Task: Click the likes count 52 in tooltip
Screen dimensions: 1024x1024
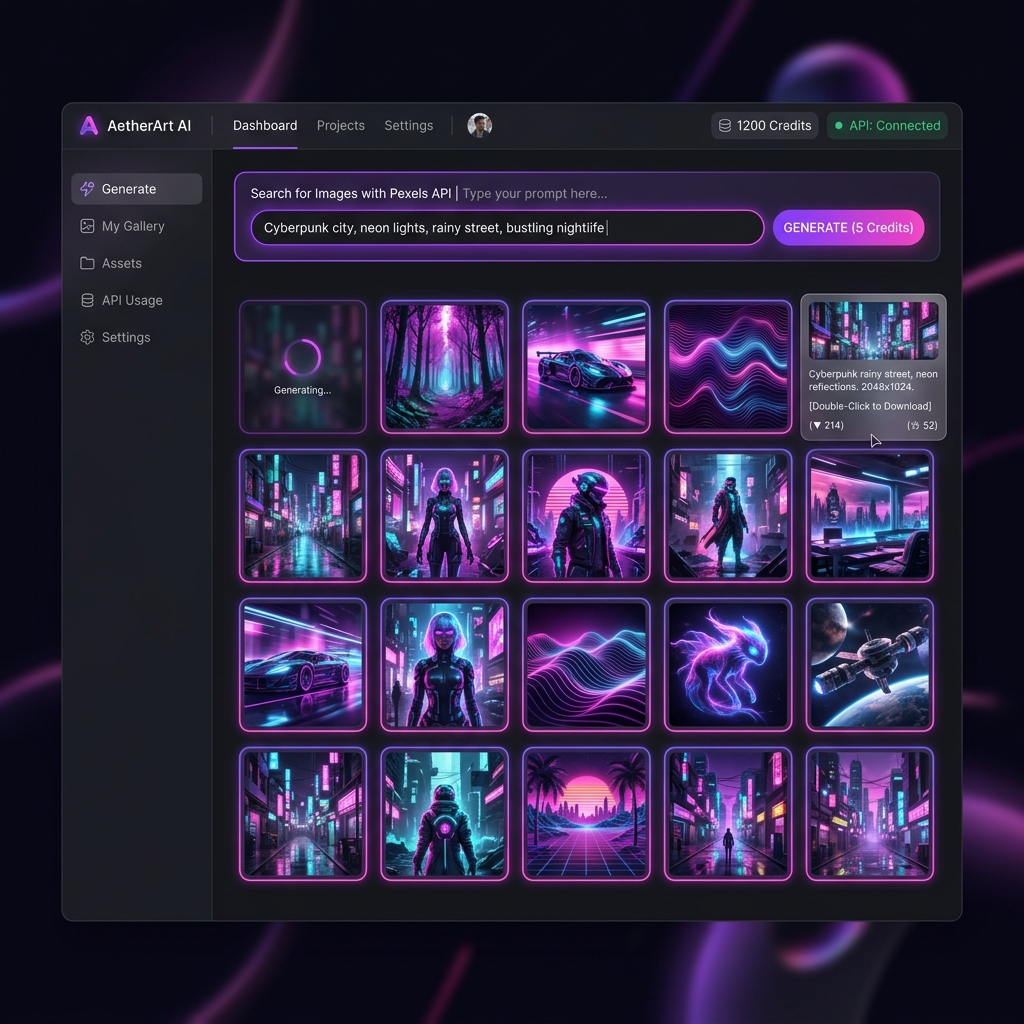Action: 922,425
